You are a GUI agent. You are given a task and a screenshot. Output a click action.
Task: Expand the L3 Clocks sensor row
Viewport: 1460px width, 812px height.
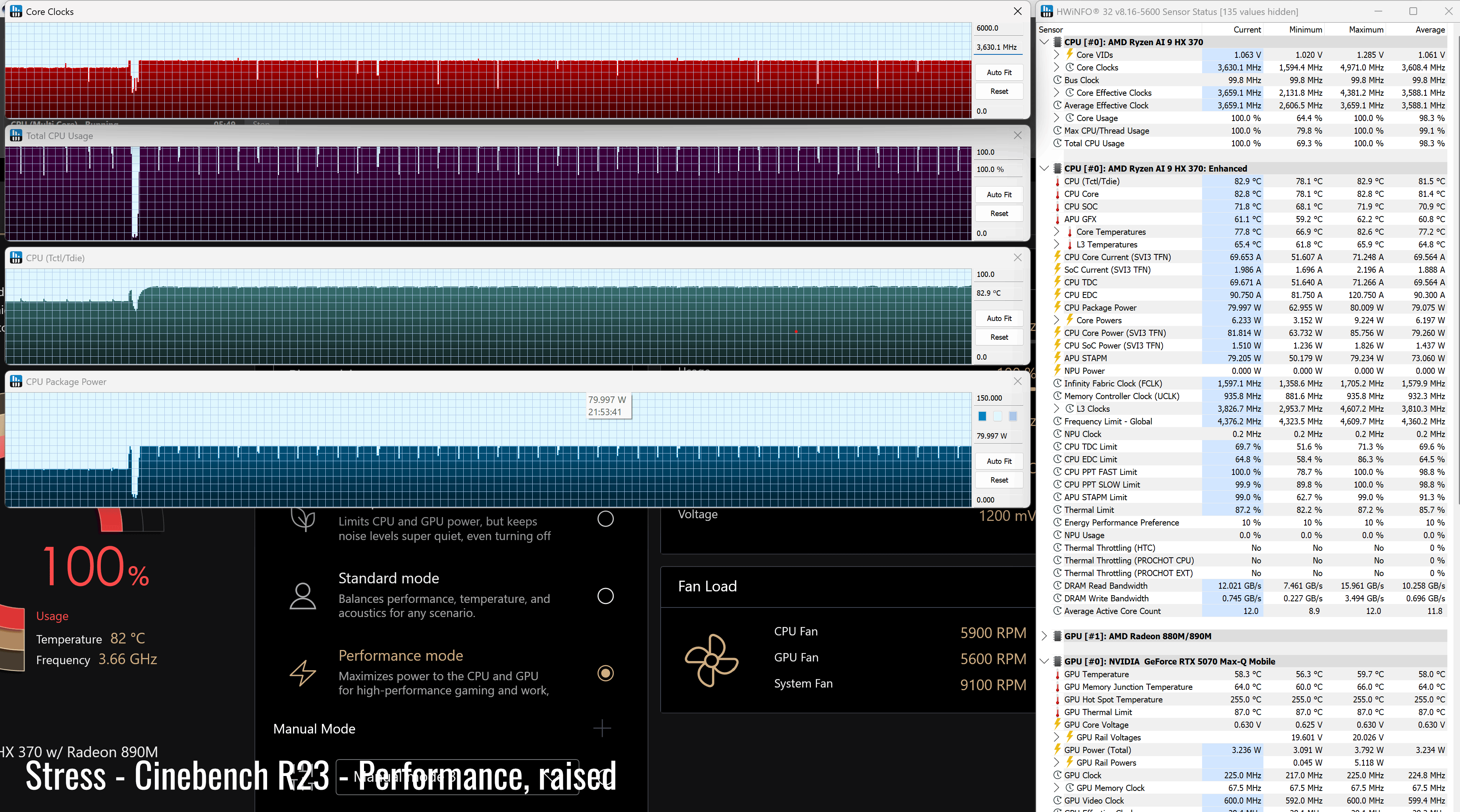(1056, 409)
